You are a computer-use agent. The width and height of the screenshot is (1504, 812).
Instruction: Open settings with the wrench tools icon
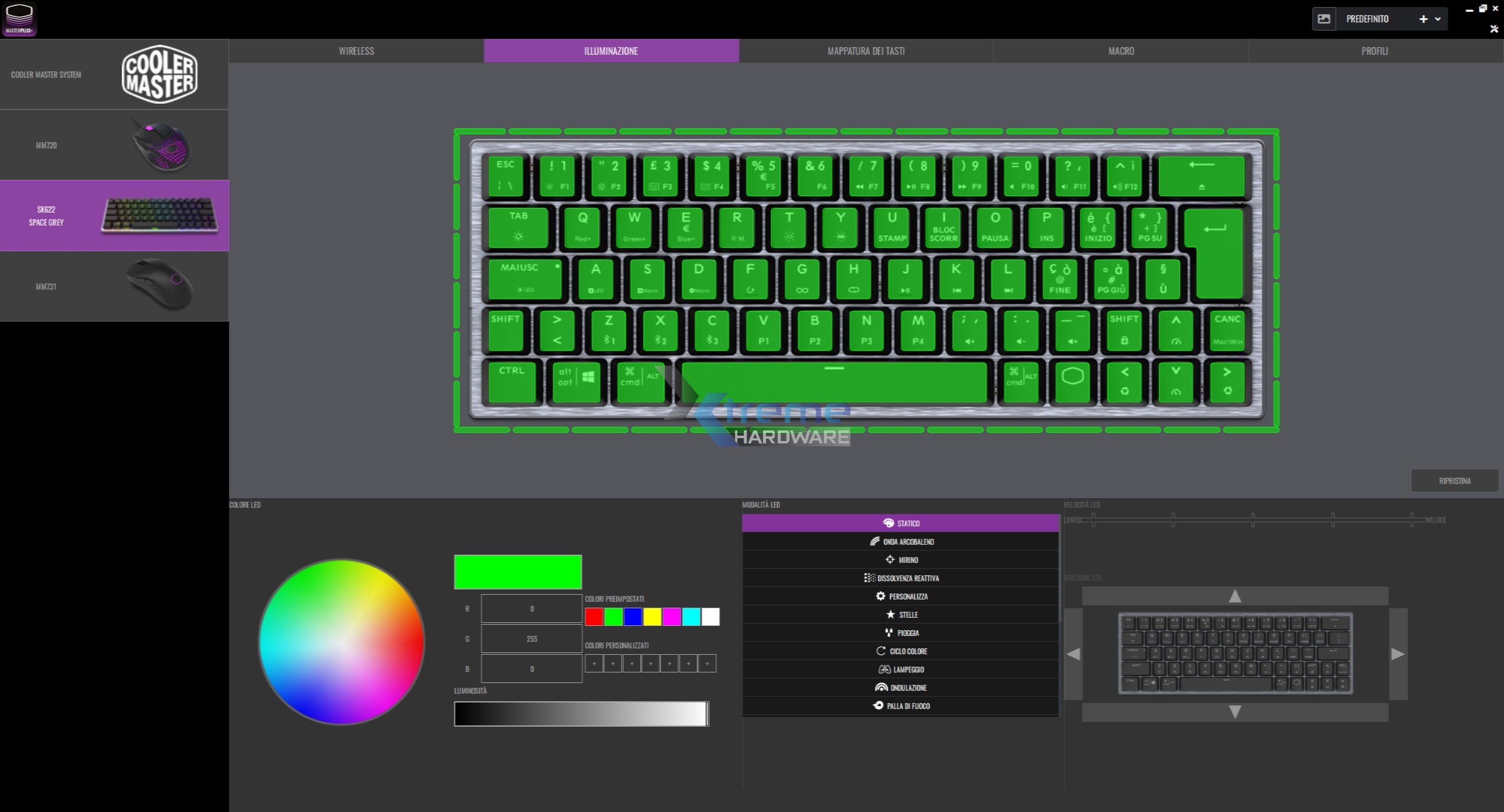click(x=1493, y=28)
